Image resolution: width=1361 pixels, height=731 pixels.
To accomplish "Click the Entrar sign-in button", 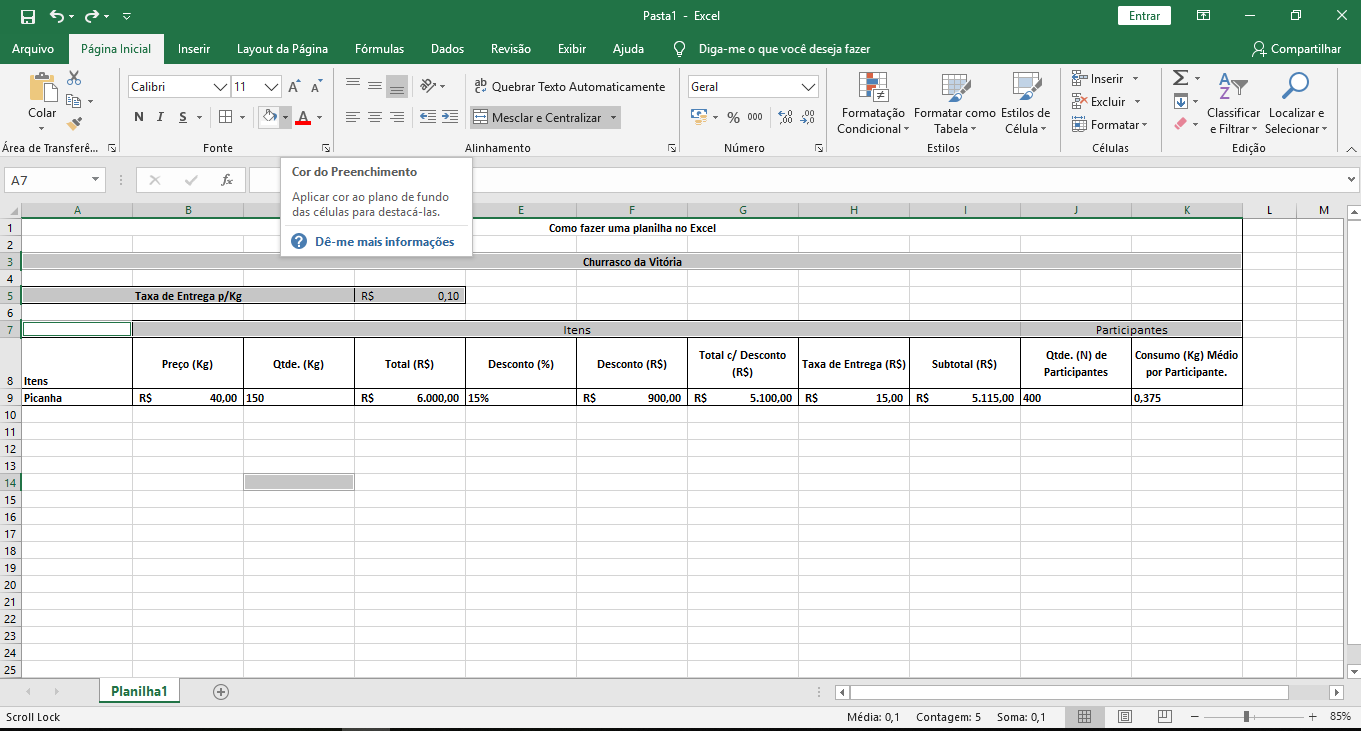I will [1144, 16].
